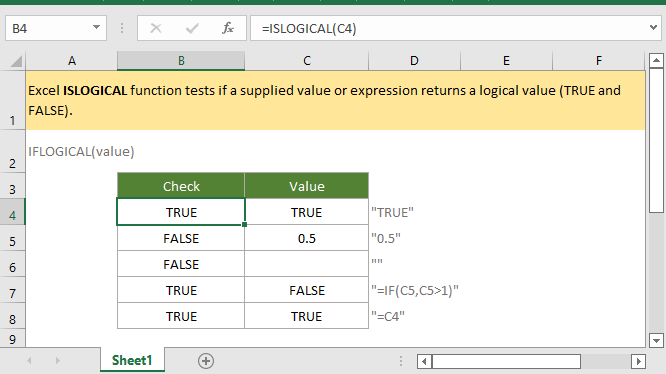Click the Cancel (X) formula bar icon
666x374 pixels.
156,28
